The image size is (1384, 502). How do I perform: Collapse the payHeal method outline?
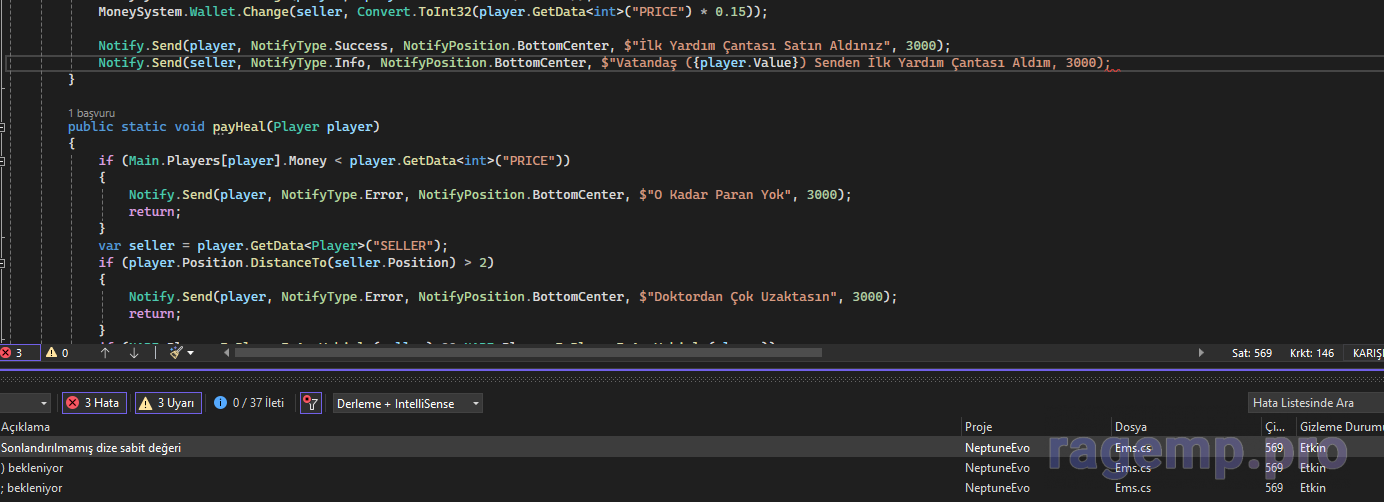point(3,127)
